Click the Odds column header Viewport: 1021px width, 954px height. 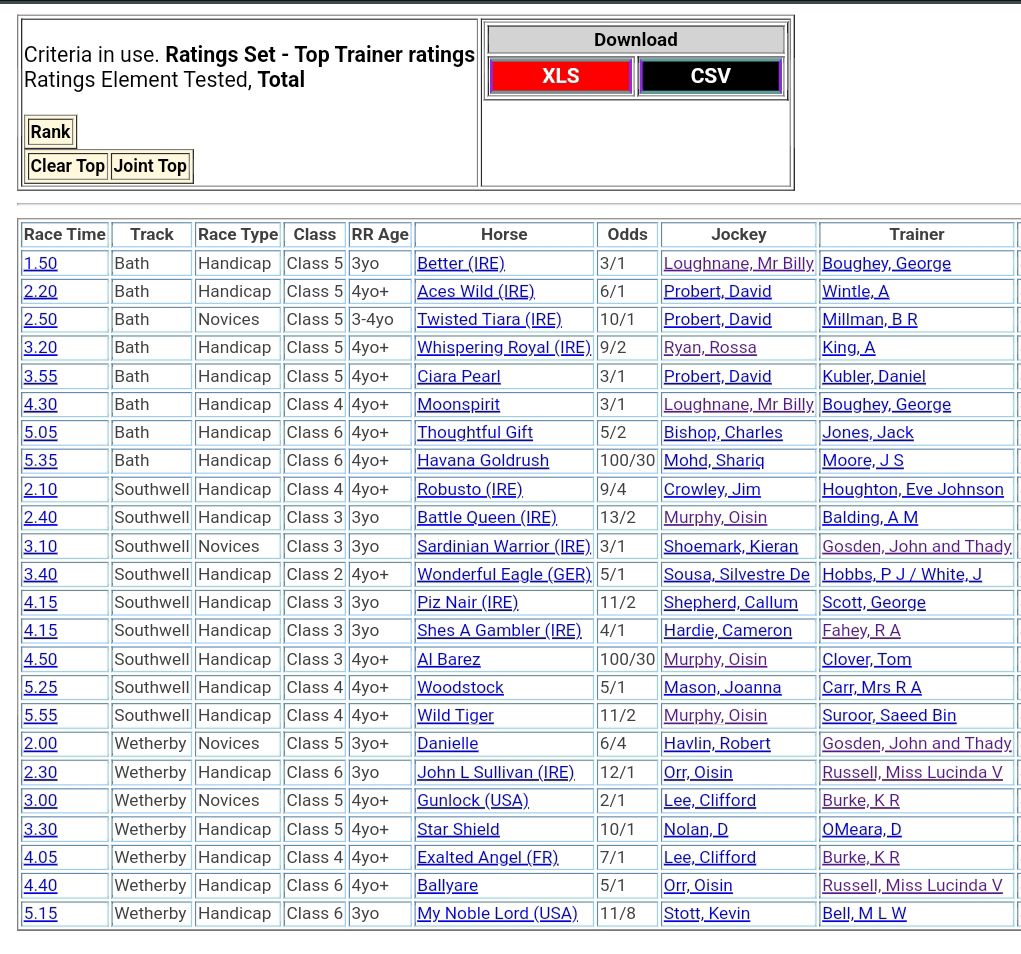pyautogui.click(x=627, y=234)
